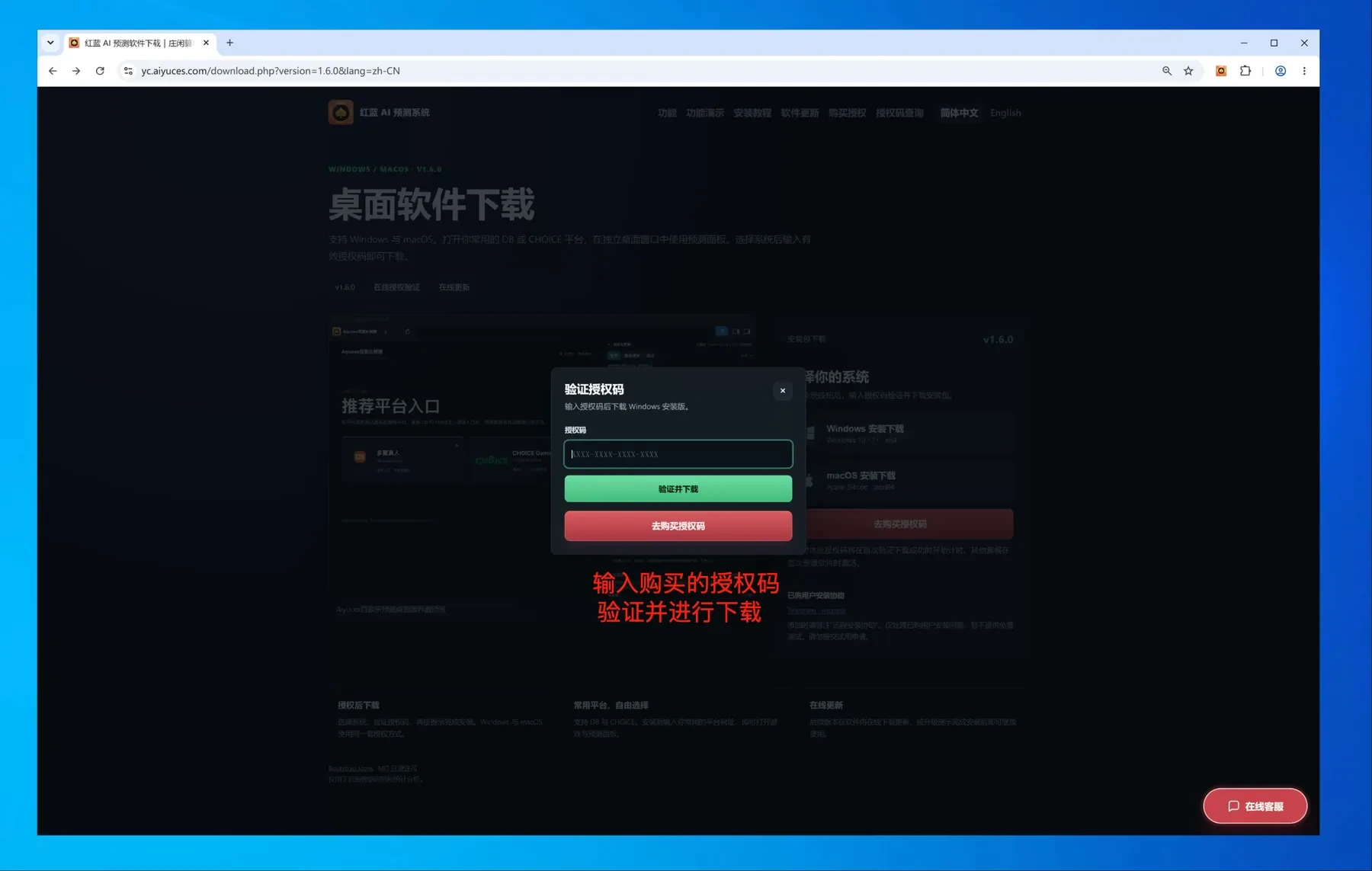Open the 购买授权 nav item
1372x871 pixels.
tap(847, 113)
